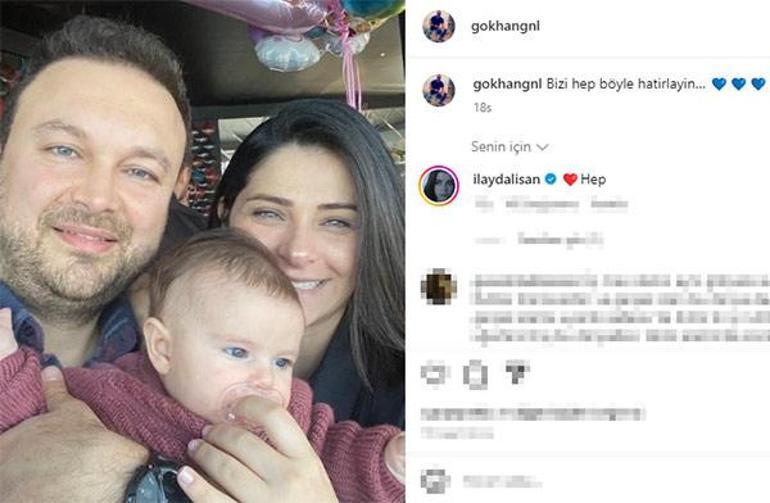
Task: Open the pixelated commenter avatar below ilaydalisan
Action: pyautogui.click(x=439, y=286)
